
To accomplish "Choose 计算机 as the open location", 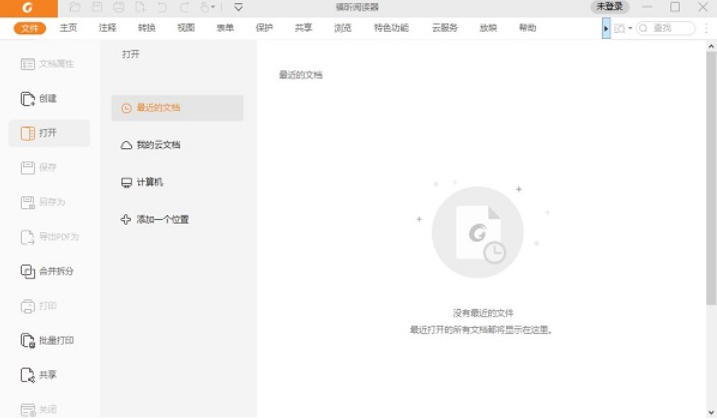I will click(177, 182).
